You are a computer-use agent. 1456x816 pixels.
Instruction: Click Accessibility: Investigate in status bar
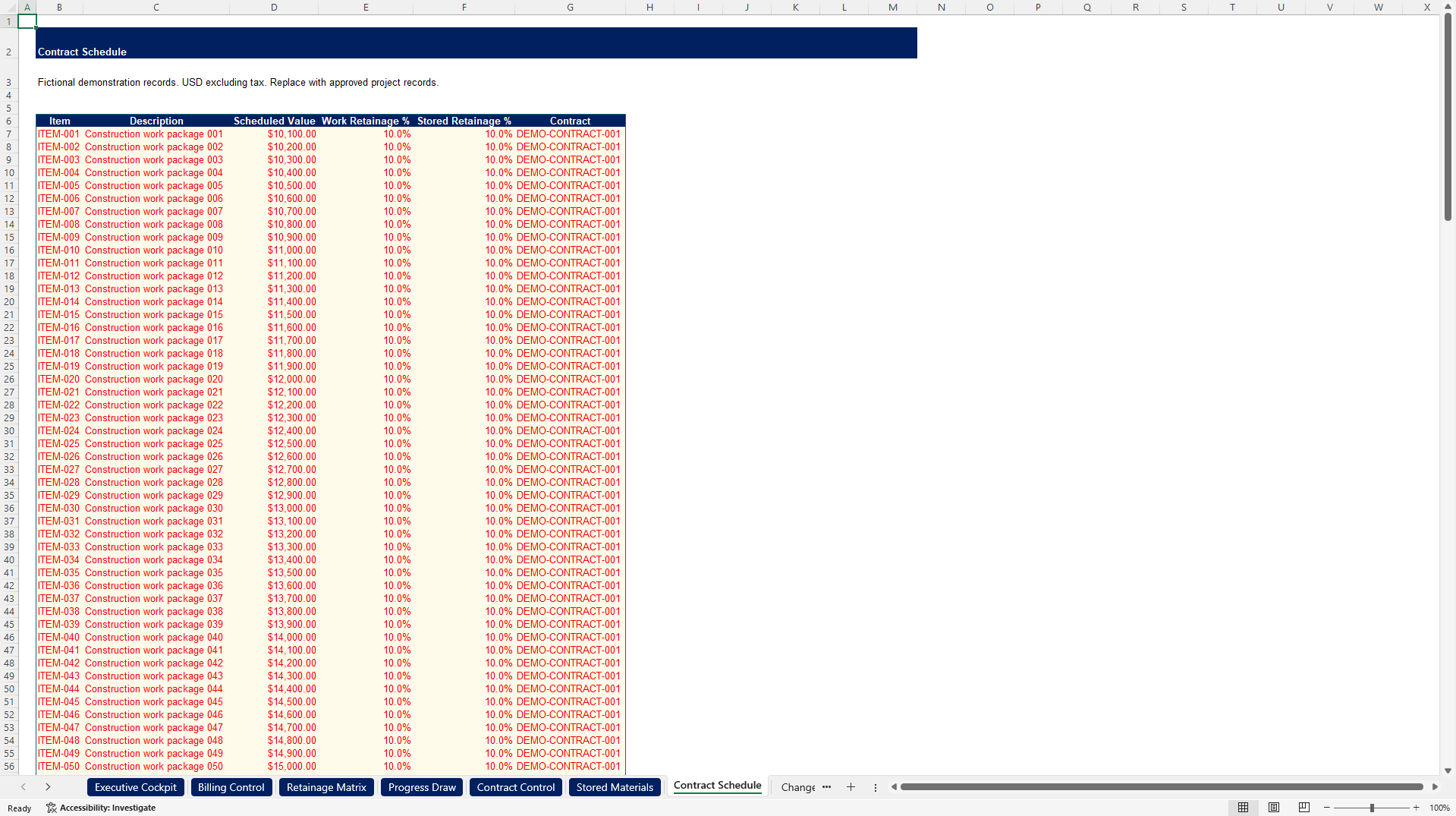point(101,808)
